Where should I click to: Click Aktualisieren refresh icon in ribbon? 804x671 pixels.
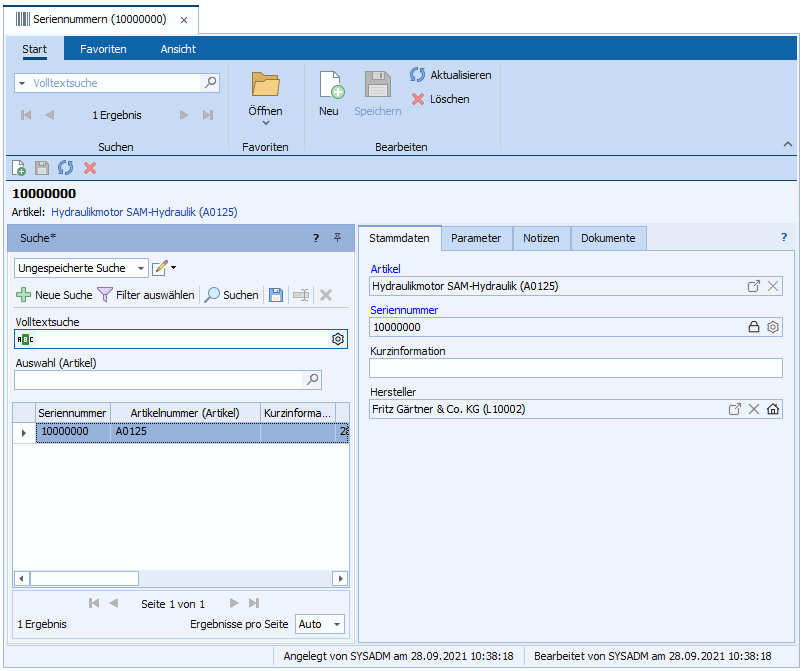pos(418,75)
